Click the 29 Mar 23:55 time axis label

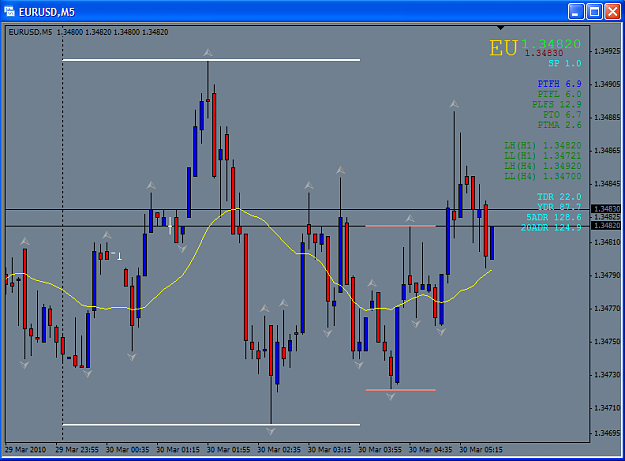pyautogui.click(x=77, y=450)
